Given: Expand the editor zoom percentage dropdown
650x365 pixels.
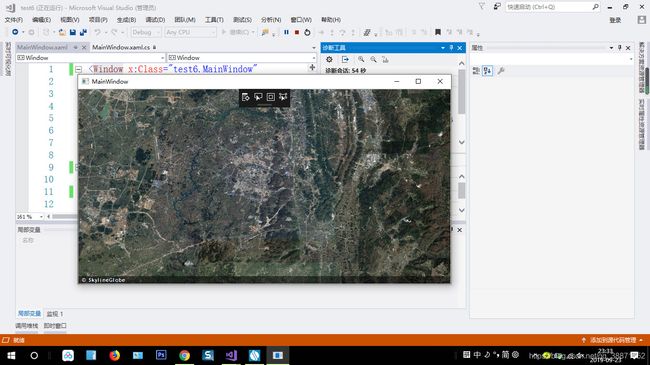Looking at the screenshot, I should pyautogui.click(x=41, y=217).
